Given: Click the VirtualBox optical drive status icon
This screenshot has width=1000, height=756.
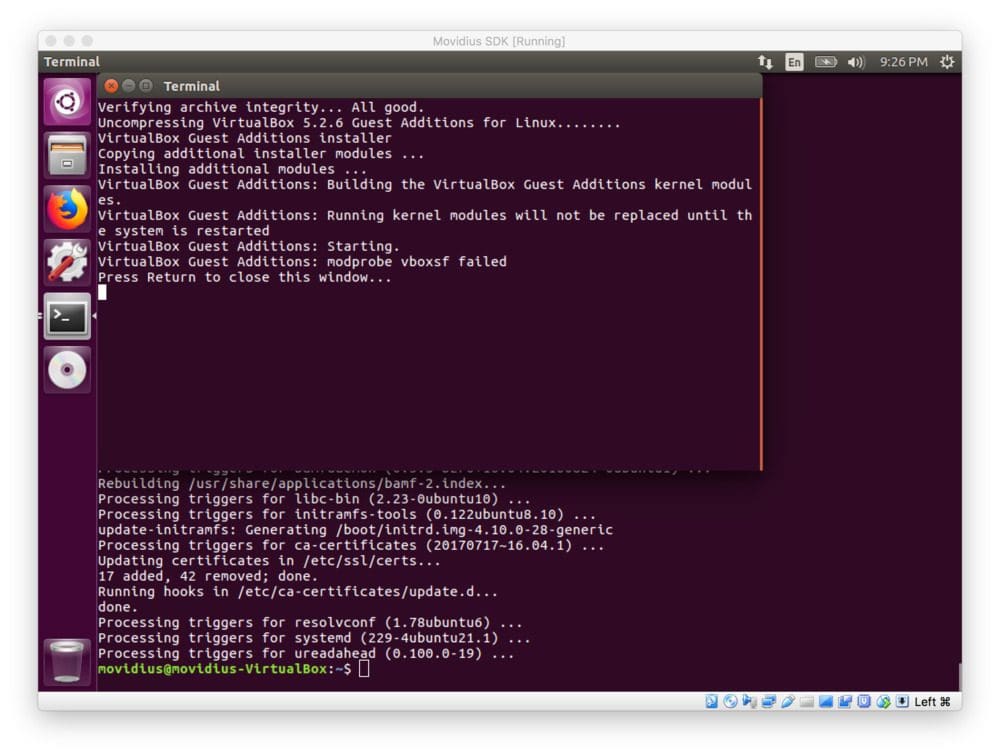Looking at the screenshot, I should tap(728, 701).
